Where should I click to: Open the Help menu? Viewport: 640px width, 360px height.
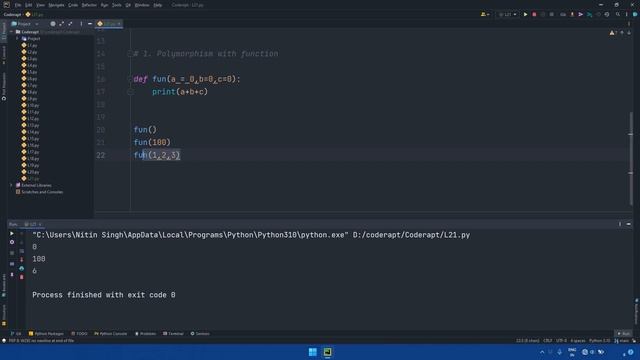click(158, 5)
